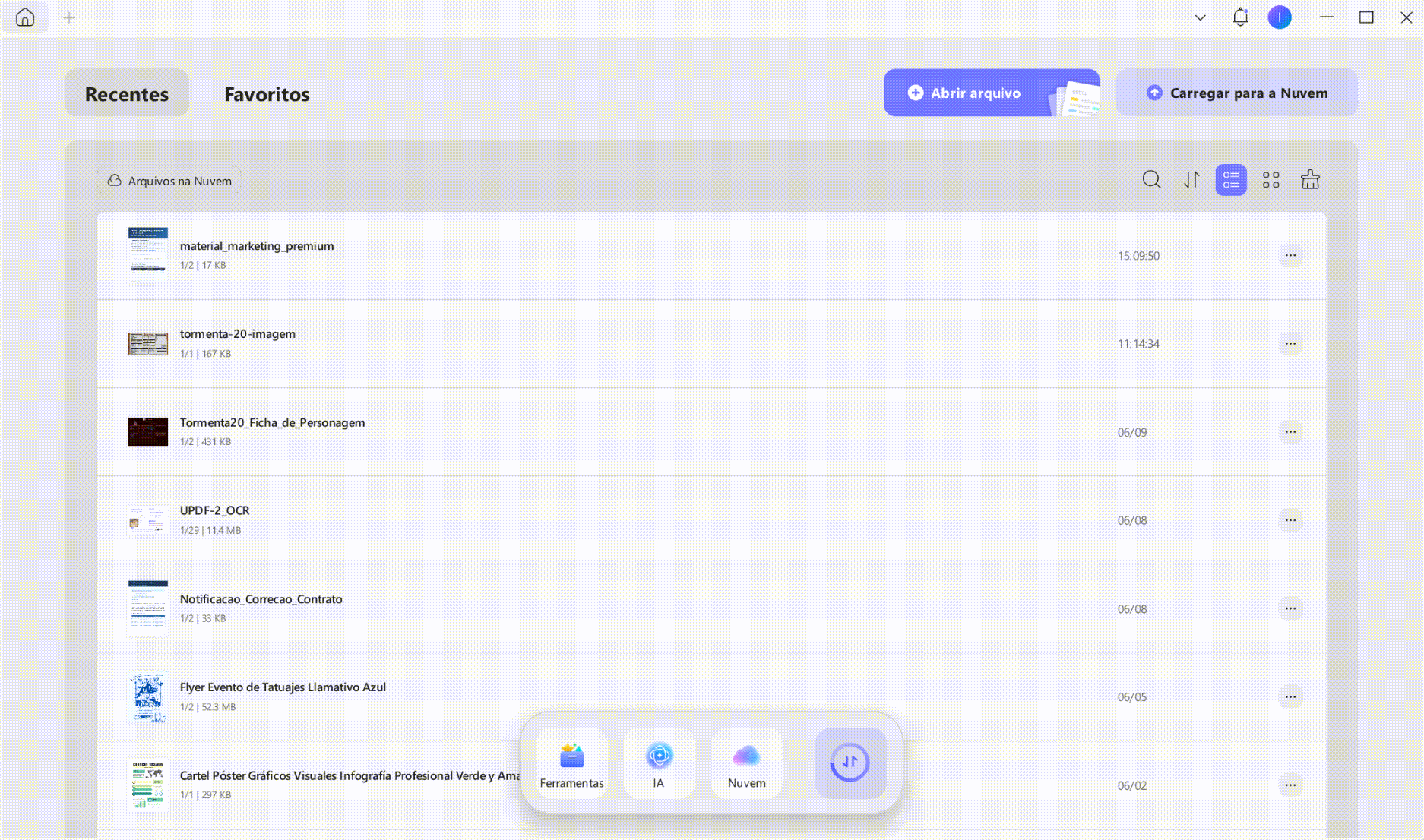Switch to the Recentes tab

pos(127,93)
